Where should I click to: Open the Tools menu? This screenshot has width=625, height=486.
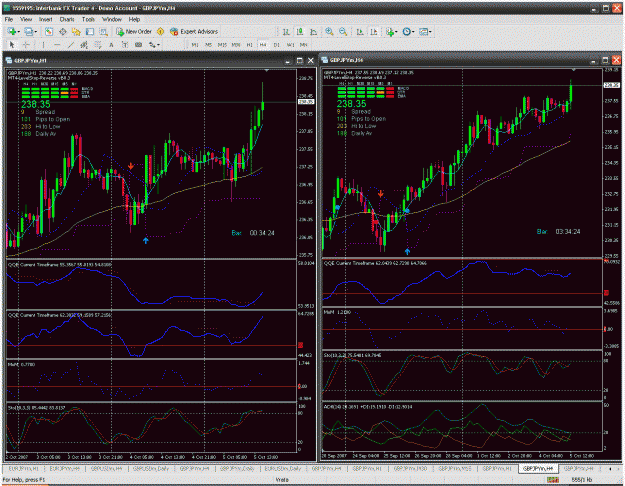click(x=88, y=19)
